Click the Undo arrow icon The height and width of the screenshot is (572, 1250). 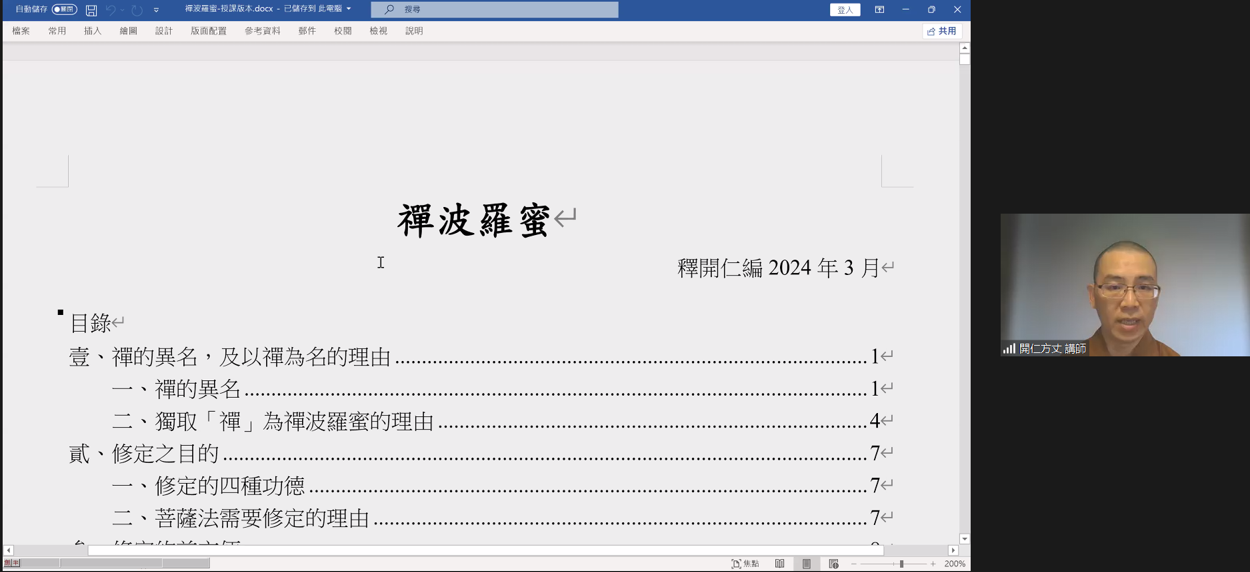[x=110, y=10]
